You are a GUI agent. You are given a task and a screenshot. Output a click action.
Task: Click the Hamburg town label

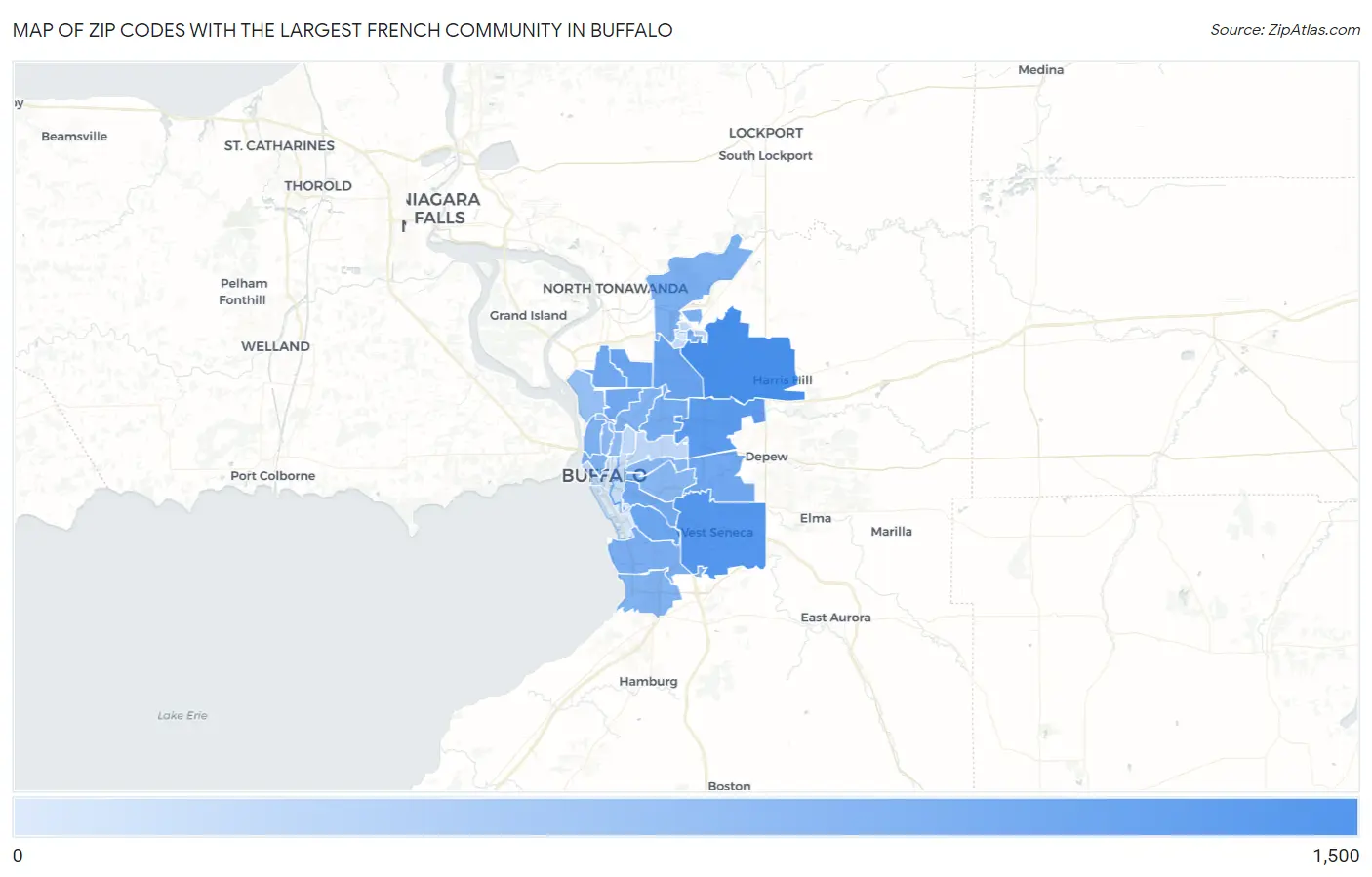click(x=648, y=682)
